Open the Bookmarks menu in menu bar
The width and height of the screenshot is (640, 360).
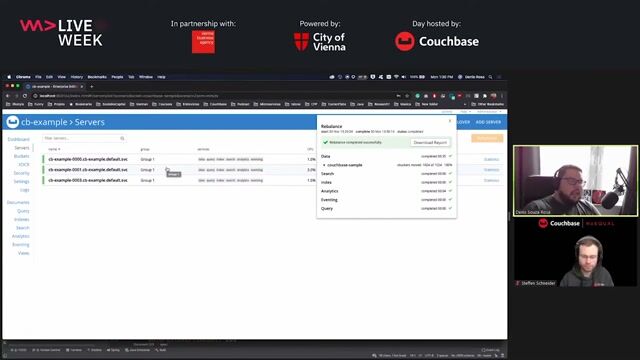97,77
